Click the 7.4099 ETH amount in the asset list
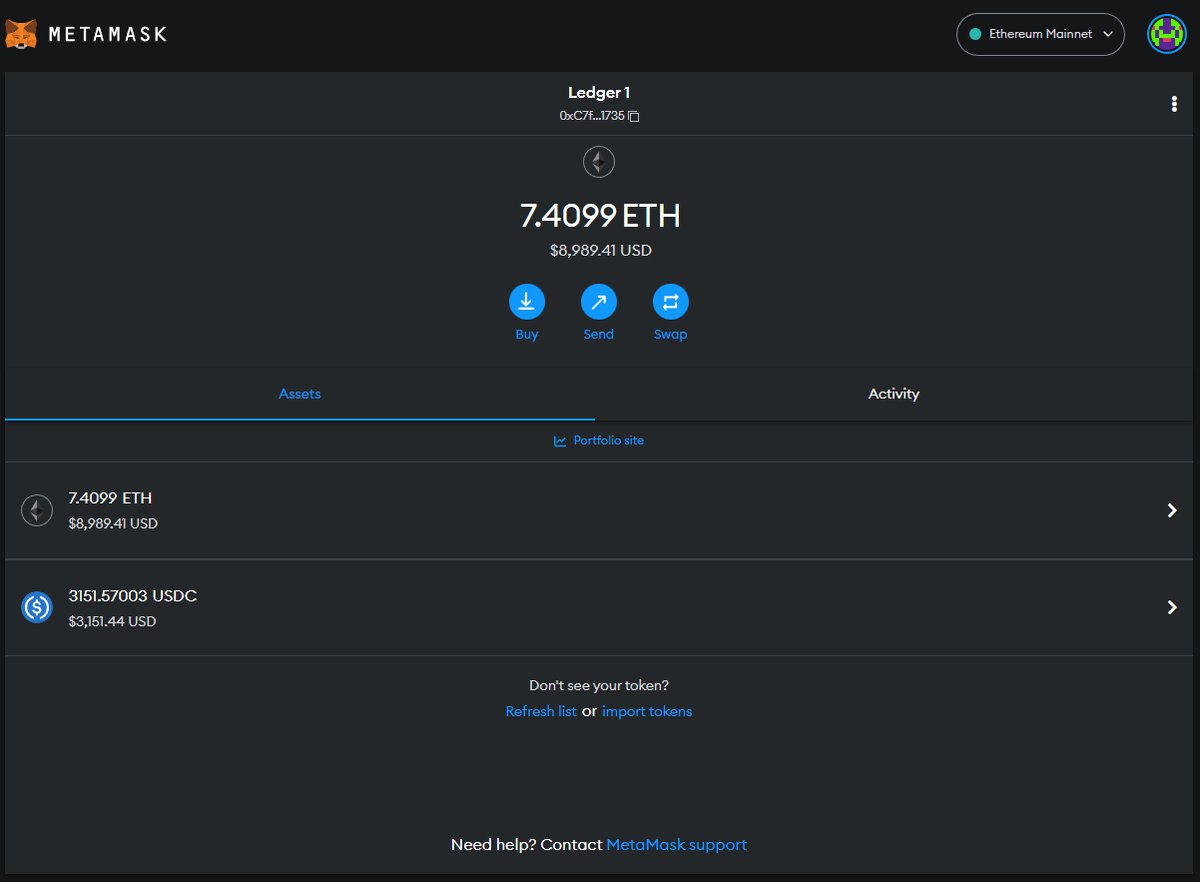This screenshot has height=882, width=1200. tap(110, 498)
